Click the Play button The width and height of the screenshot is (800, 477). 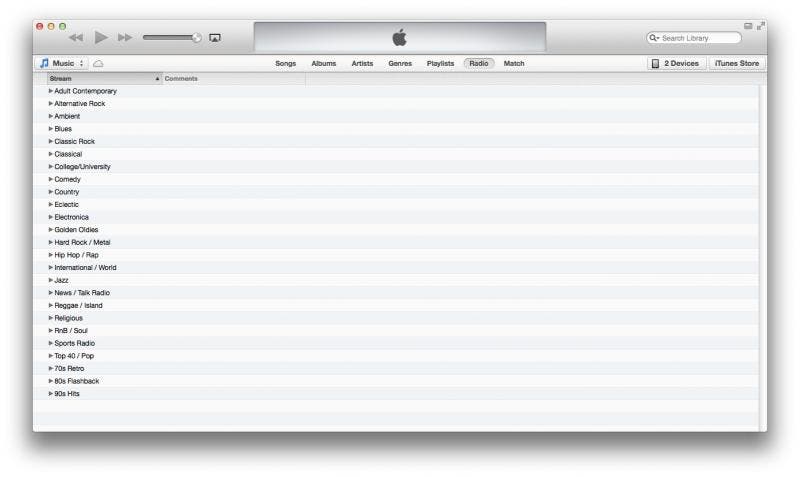click(101, 37)
